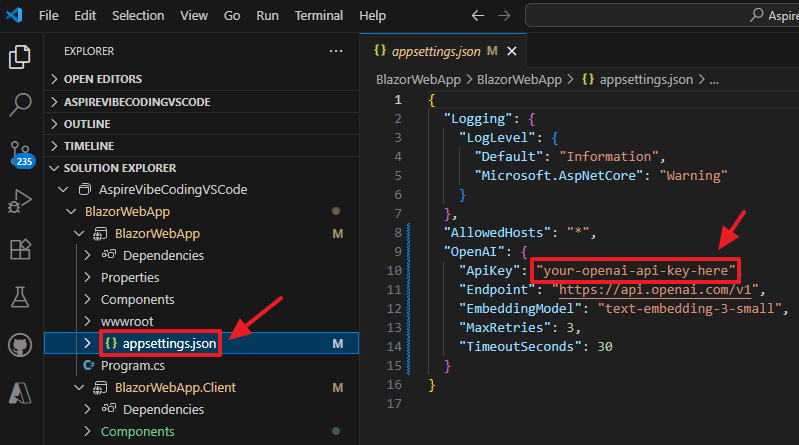This screenshot has width=799, height=445.
Task: Collapse the AspireVibeCodingVSCode solution node
Action: (64, 190)
